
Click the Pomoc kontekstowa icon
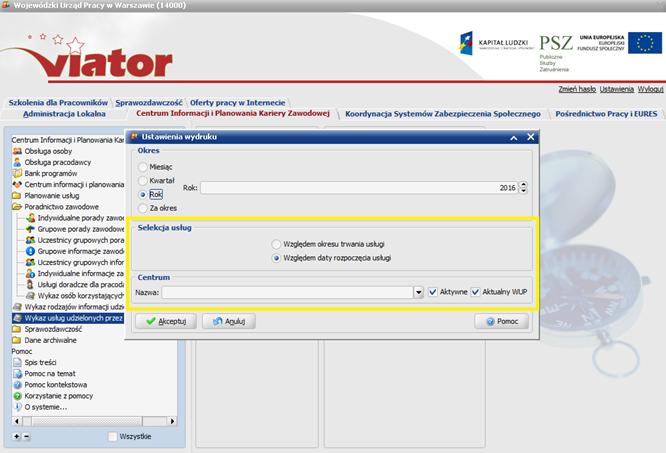tap(17, 385)
